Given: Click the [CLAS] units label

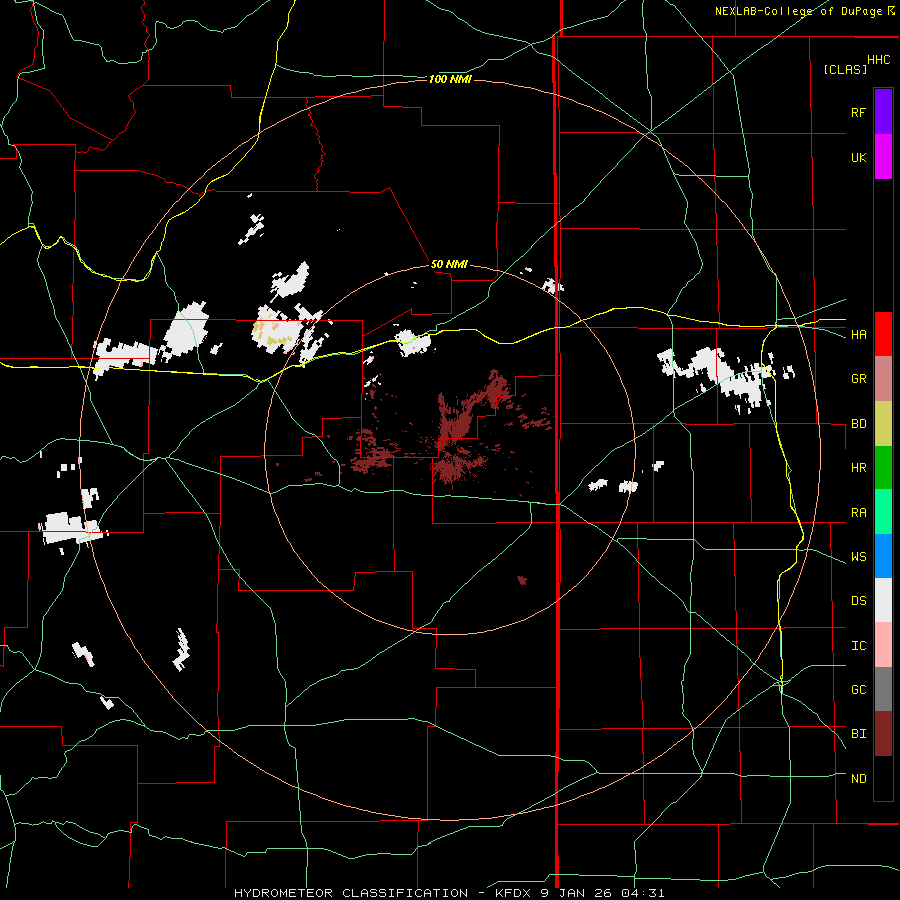Looking at the screenshot, I should 845,69.
